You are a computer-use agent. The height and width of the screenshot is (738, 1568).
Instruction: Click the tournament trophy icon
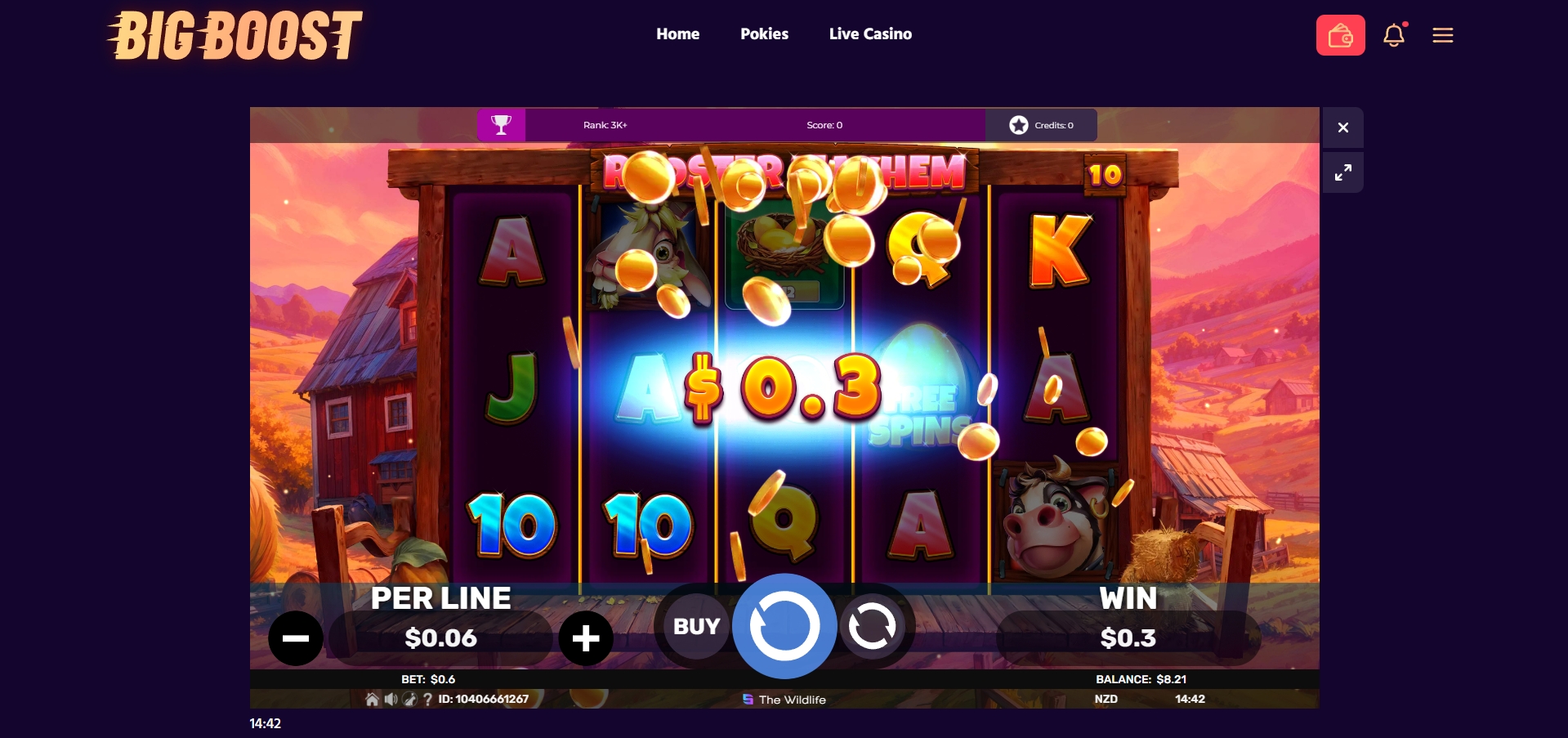tap(501, 125)
